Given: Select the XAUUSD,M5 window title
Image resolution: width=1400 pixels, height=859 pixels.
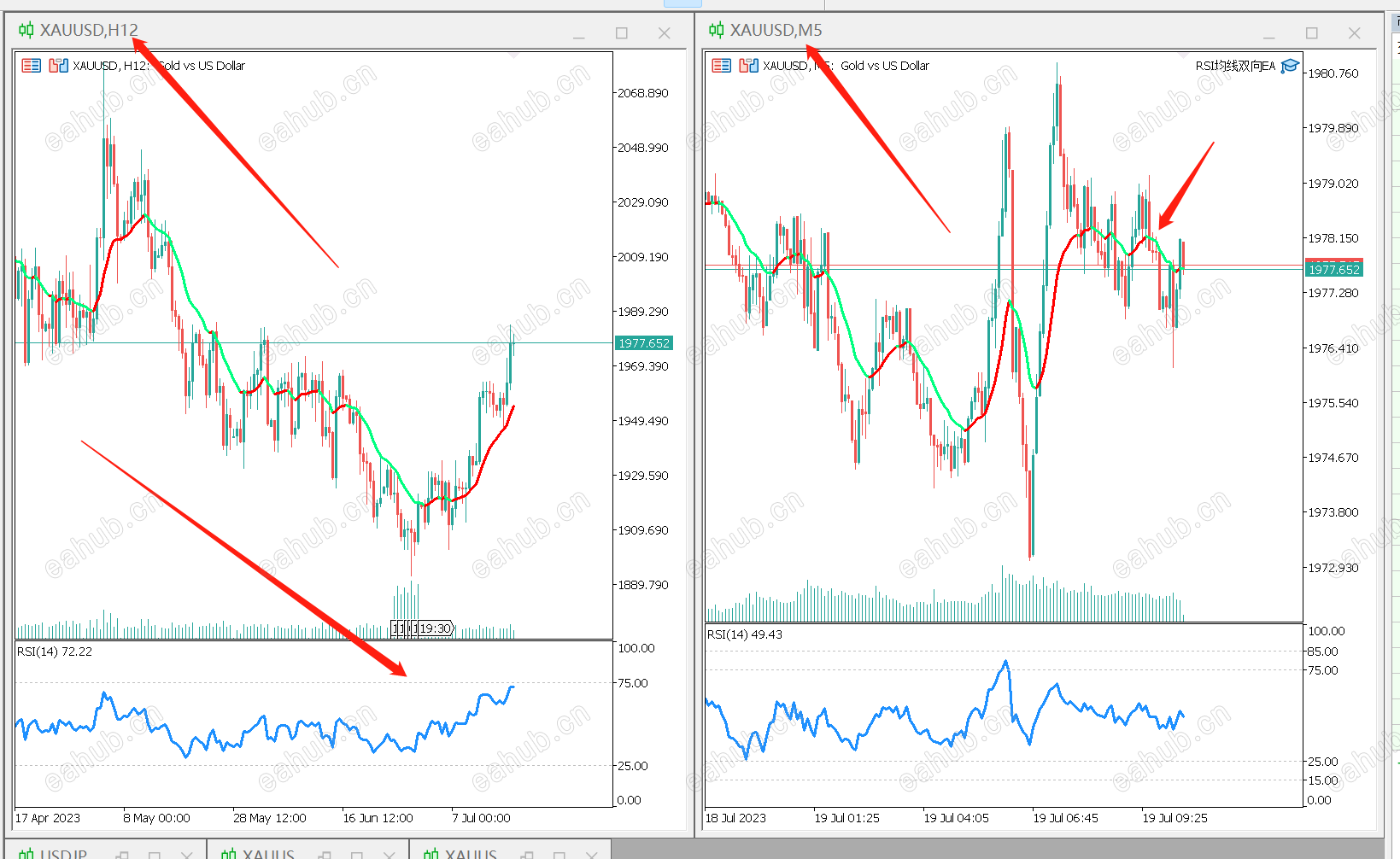Looking at the screenshot, I should point(776,31).
